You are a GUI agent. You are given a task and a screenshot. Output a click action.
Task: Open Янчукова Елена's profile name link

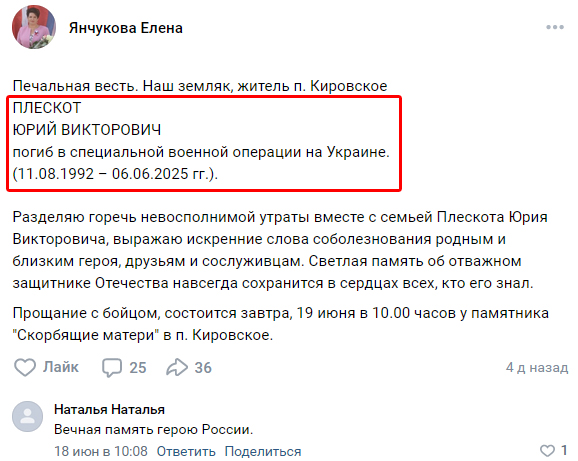126,28
